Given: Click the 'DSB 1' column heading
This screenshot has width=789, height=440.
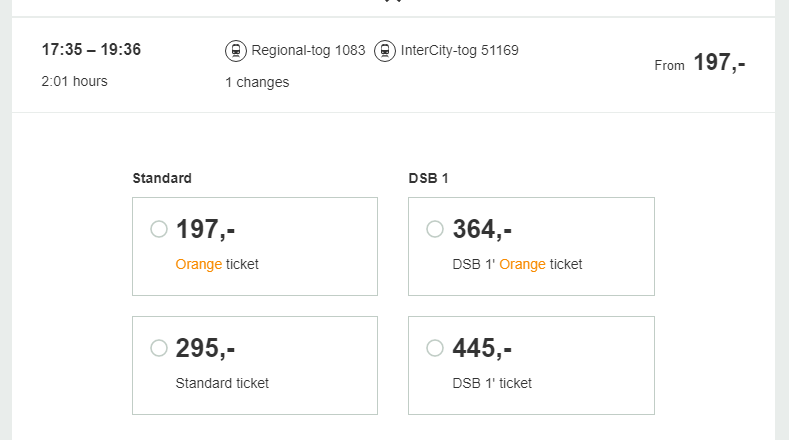Looking at the screenshot, I should 429,178.
